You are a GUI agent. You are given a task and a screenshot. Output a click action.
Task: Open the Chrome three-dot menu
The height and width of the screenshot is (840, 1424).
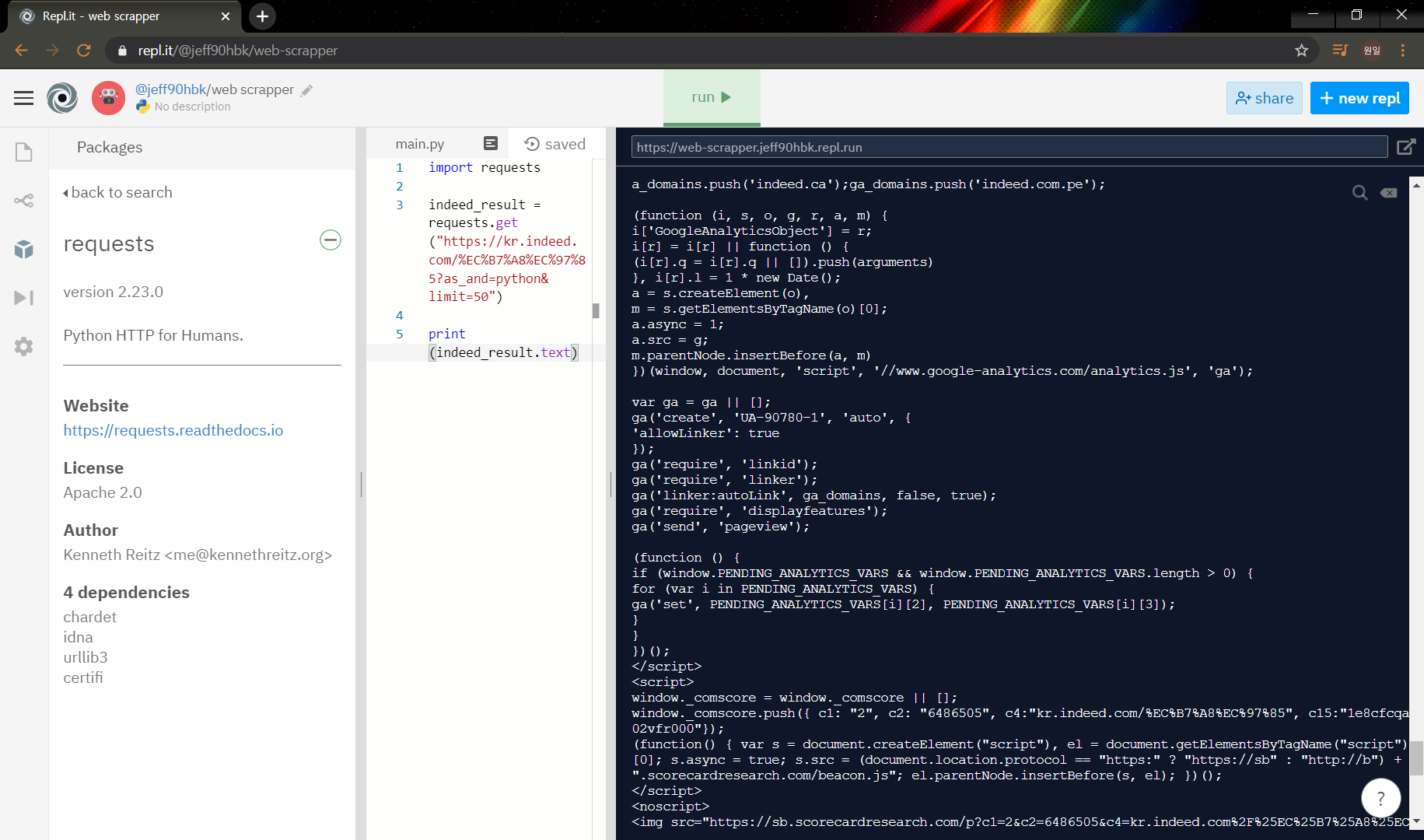(1403, 51)
